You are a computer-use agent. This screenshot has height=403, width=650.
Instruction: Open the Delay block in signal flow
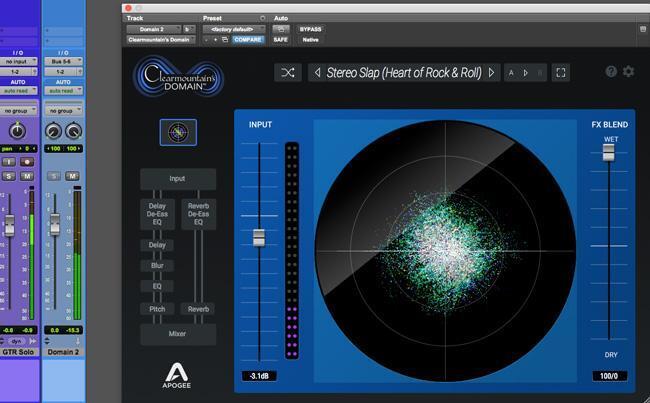157,245
